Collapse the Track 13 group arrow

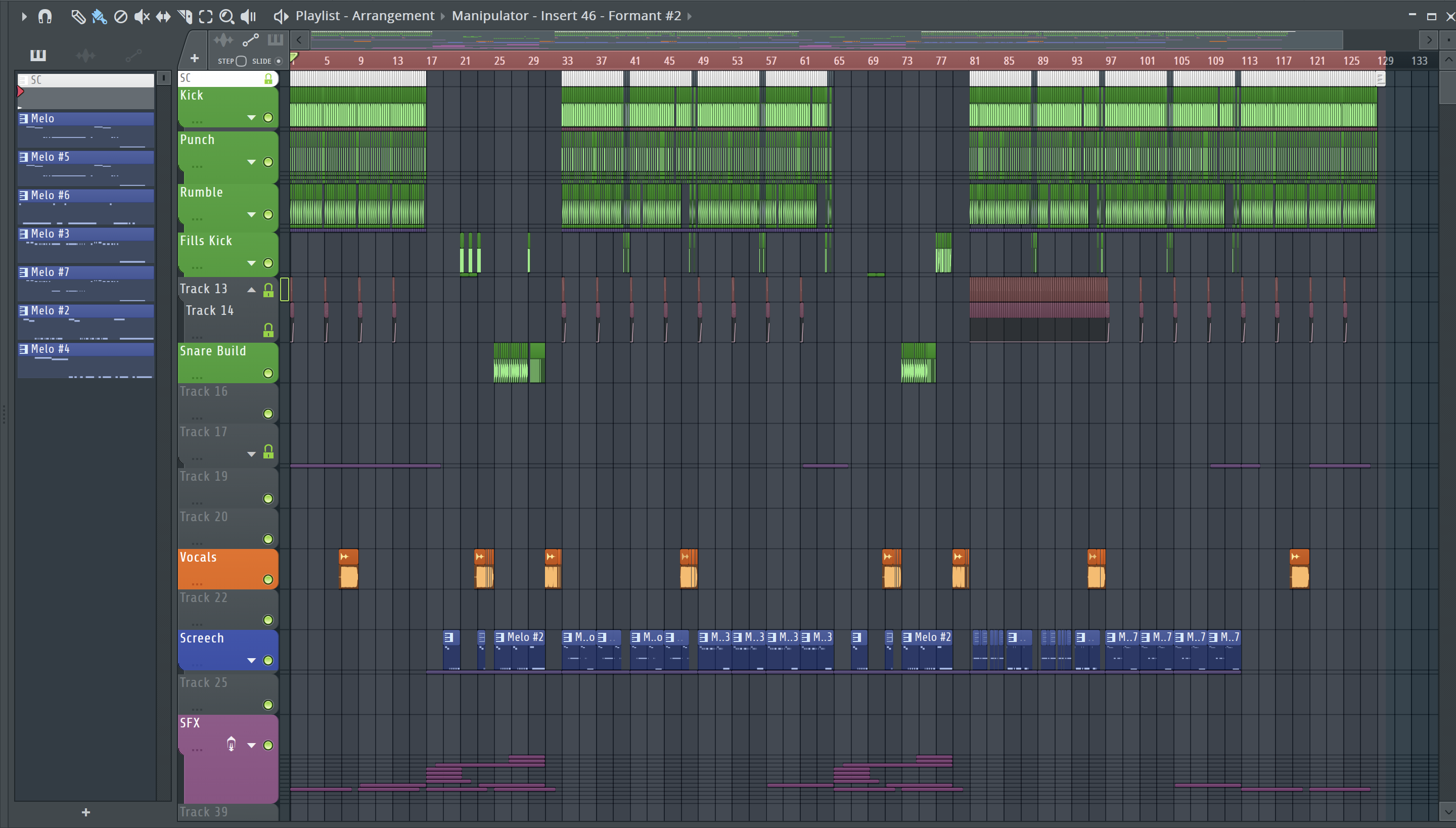coord(251,290)
